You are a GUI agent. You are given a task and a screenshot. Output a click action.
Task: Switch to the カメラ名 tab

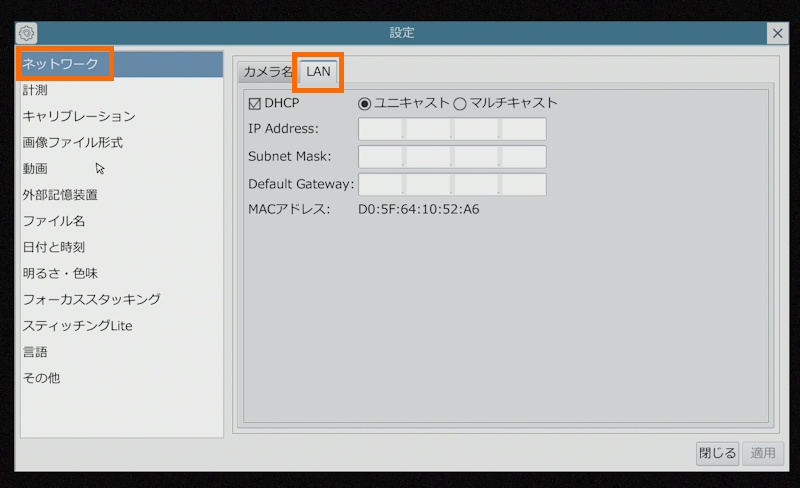click(267, 72)
